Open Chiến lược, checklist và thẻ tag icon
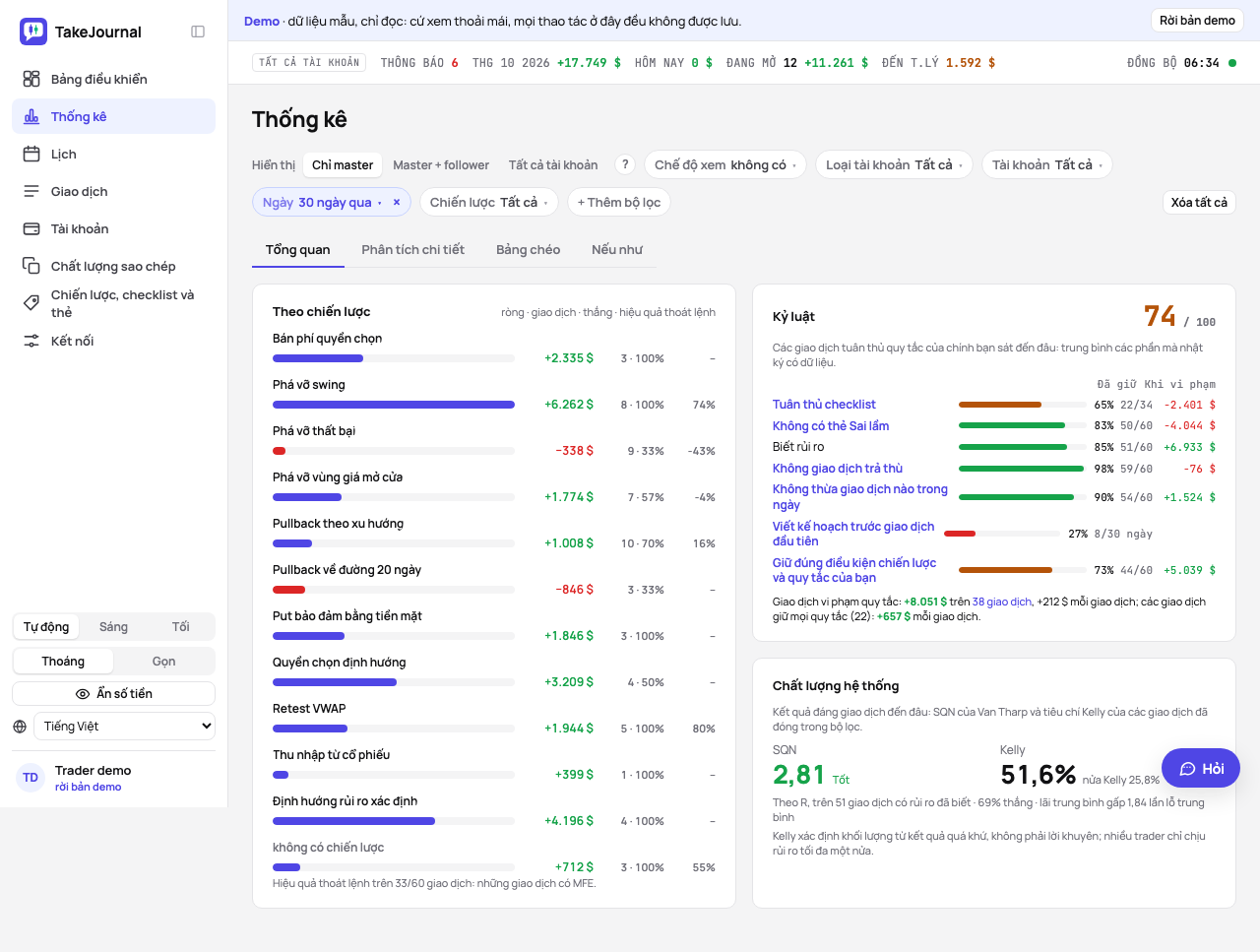1260x952 pixels. point(31,303)
